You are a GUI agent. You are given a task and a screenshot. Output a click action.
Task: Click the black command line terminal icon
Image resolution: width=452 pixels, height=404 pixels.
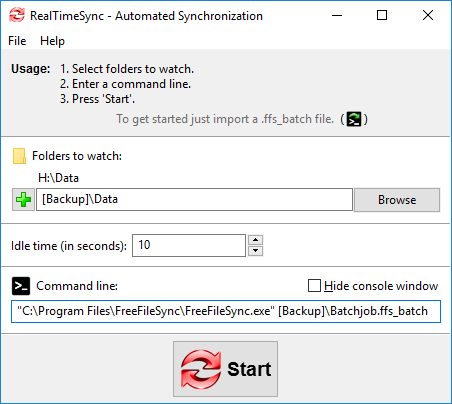point(21,286)
